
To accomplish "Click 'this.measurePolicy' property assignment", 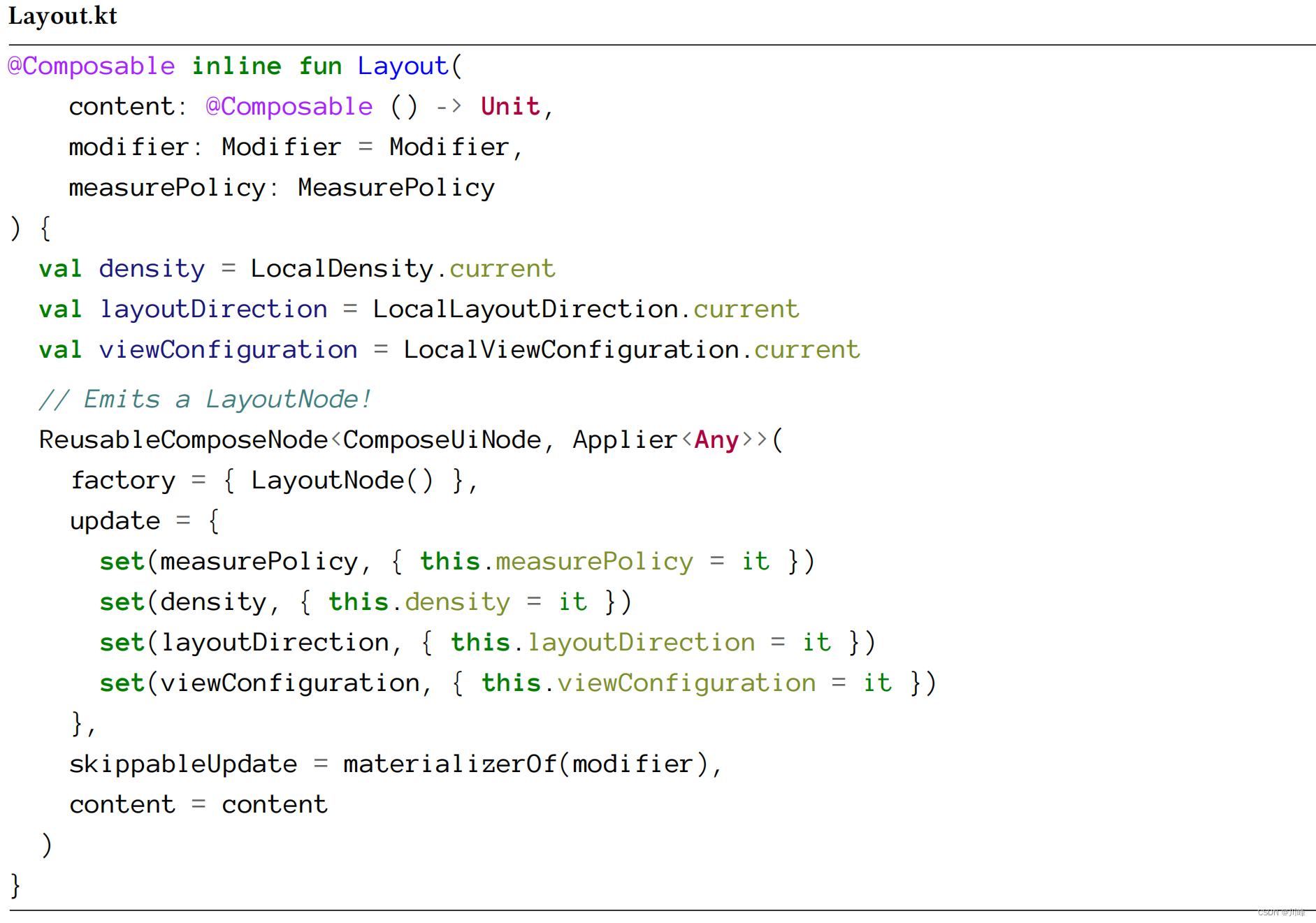I will tap(556, 562).
